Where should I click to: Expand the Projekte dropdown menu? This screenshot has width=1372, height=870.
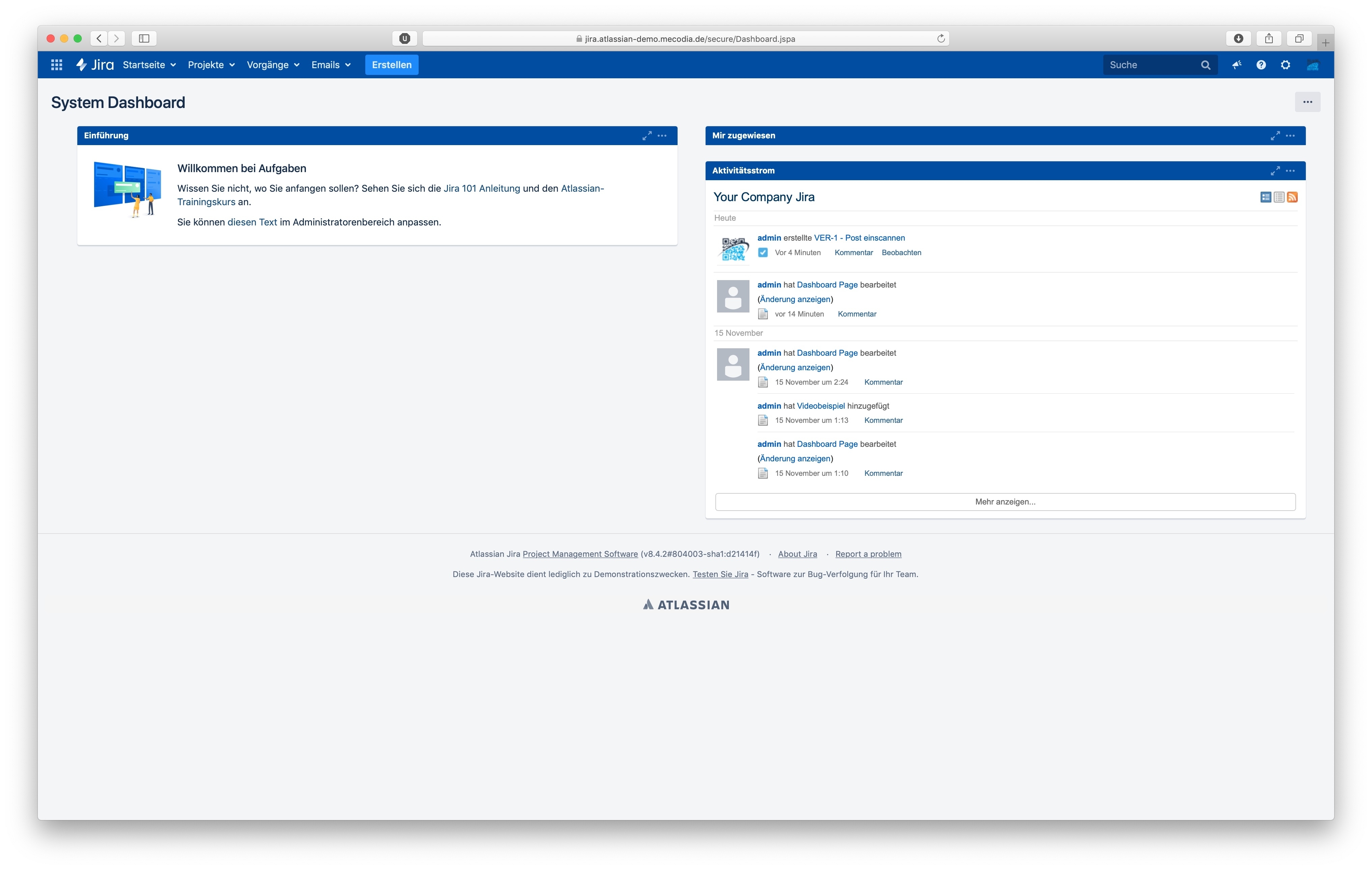(211, 65)
